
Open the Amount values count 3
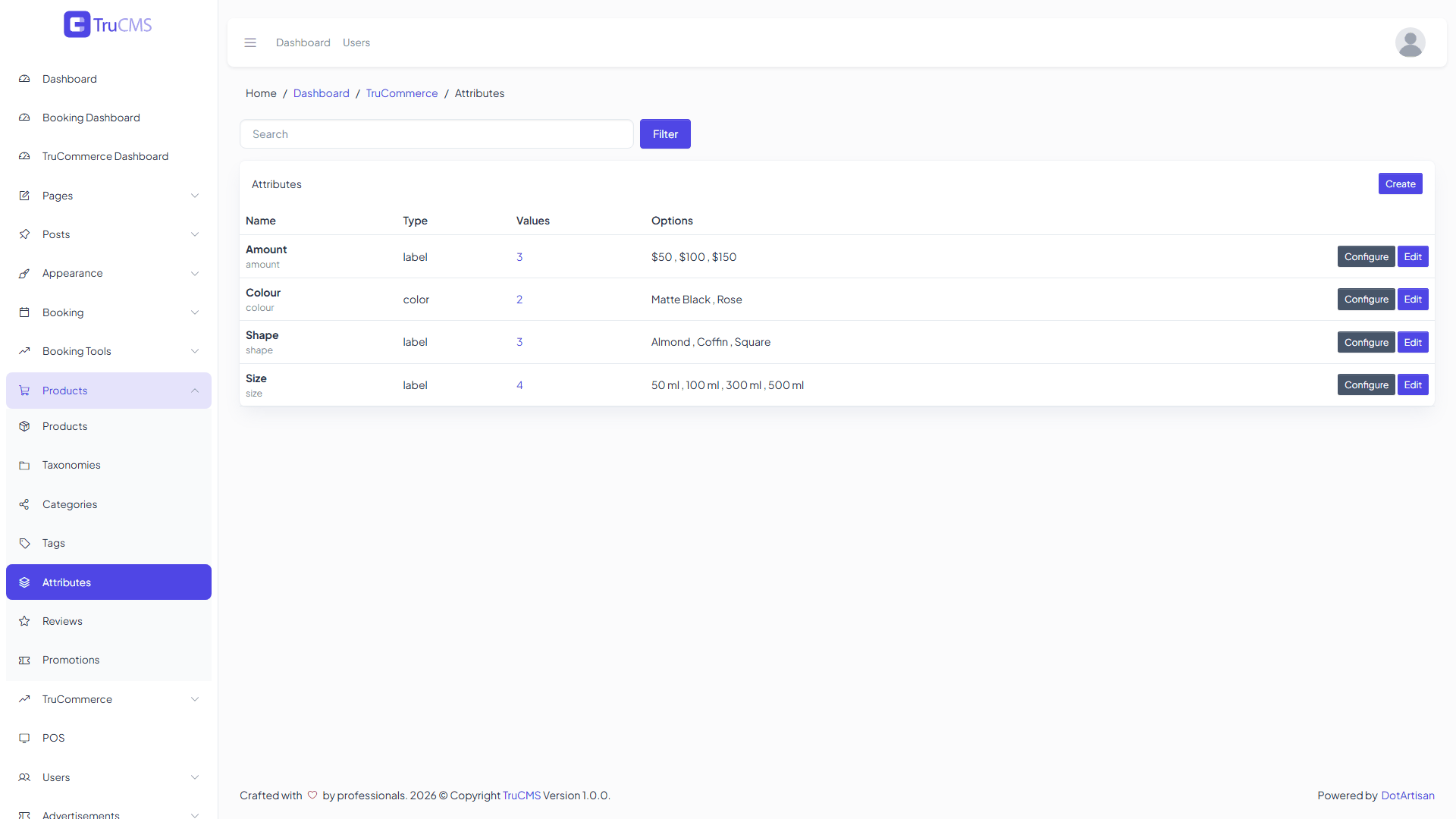pyautogui.click(x=519, y=257)
